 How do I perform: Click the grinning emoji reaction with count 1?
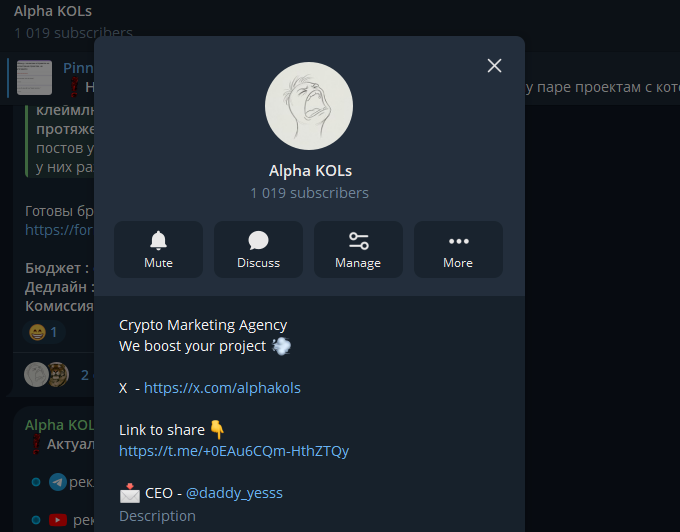43,332
